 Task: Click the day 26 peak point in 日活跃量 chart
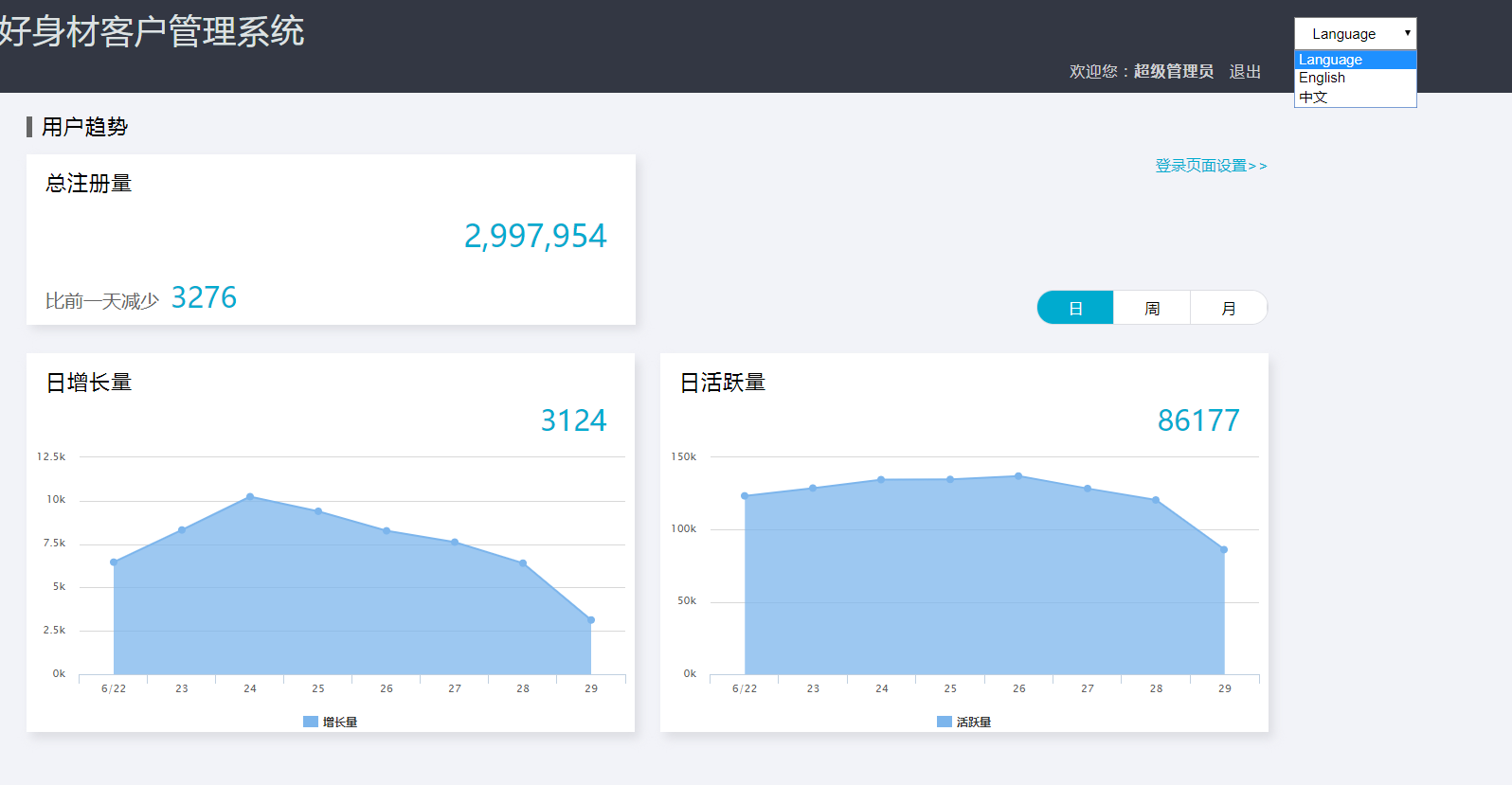[x=1018, y=476]
